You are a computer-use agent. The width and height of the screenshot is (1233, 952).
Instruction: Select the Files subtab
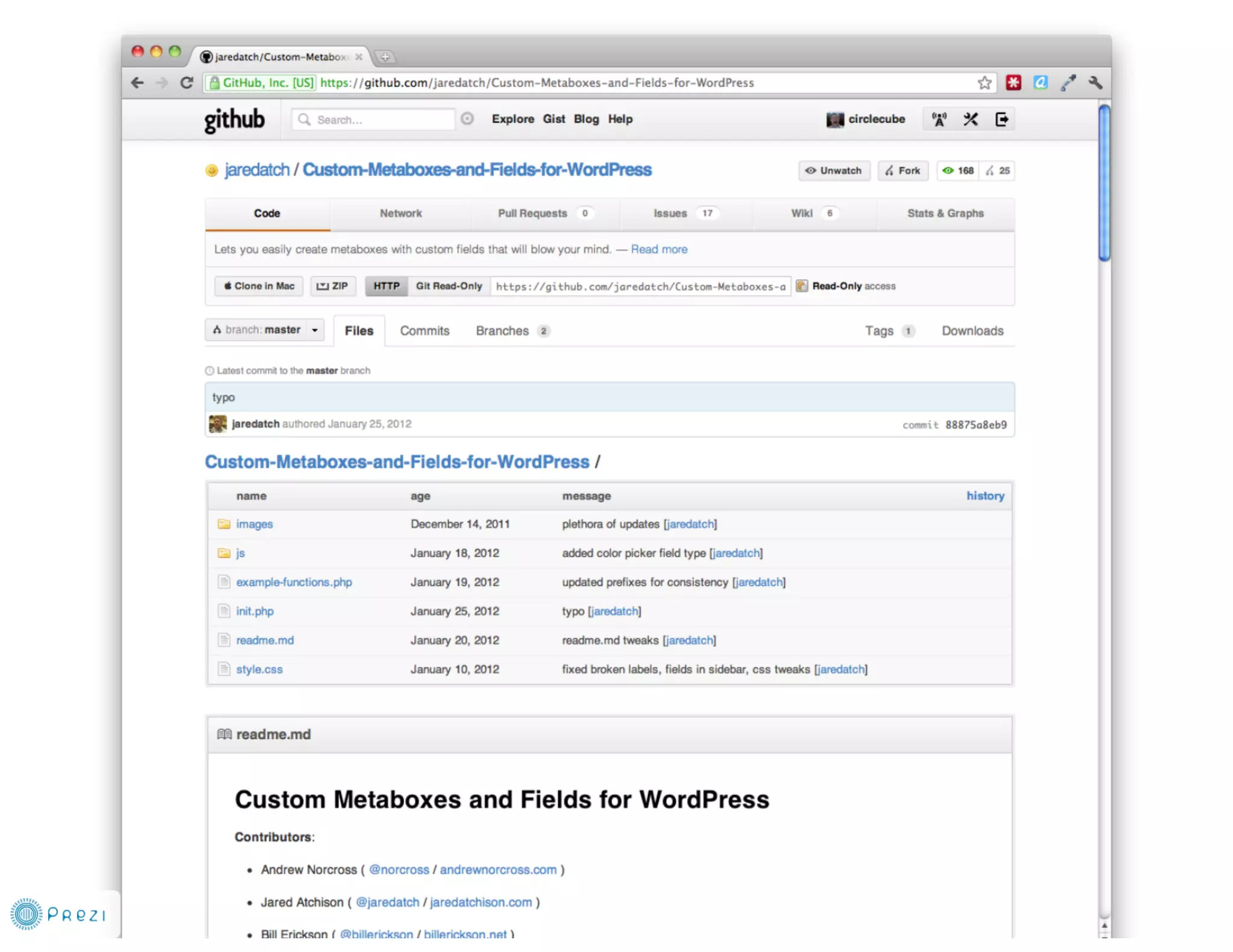tap(359, 331)
